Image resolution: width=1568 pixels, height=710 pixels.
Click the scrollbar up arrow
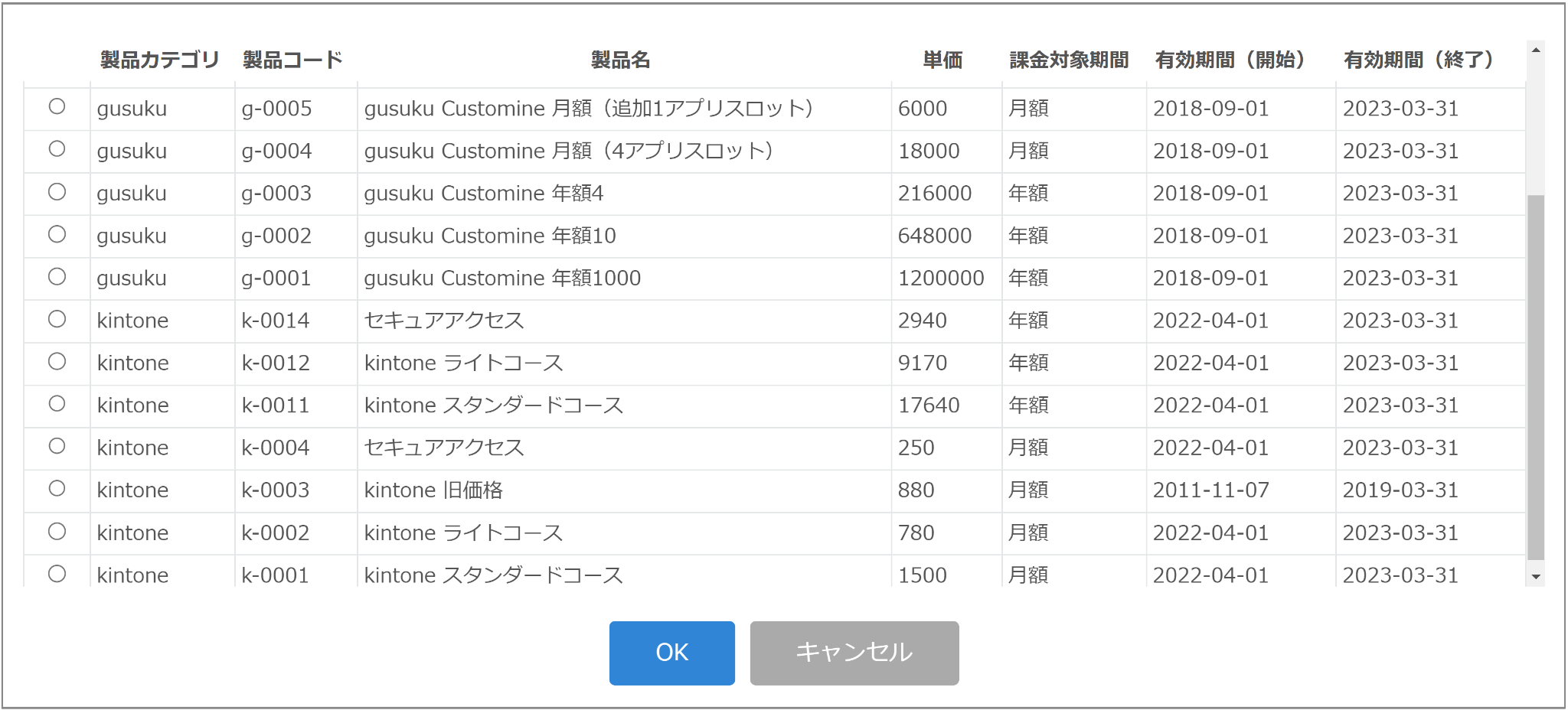pos(1535,50)
